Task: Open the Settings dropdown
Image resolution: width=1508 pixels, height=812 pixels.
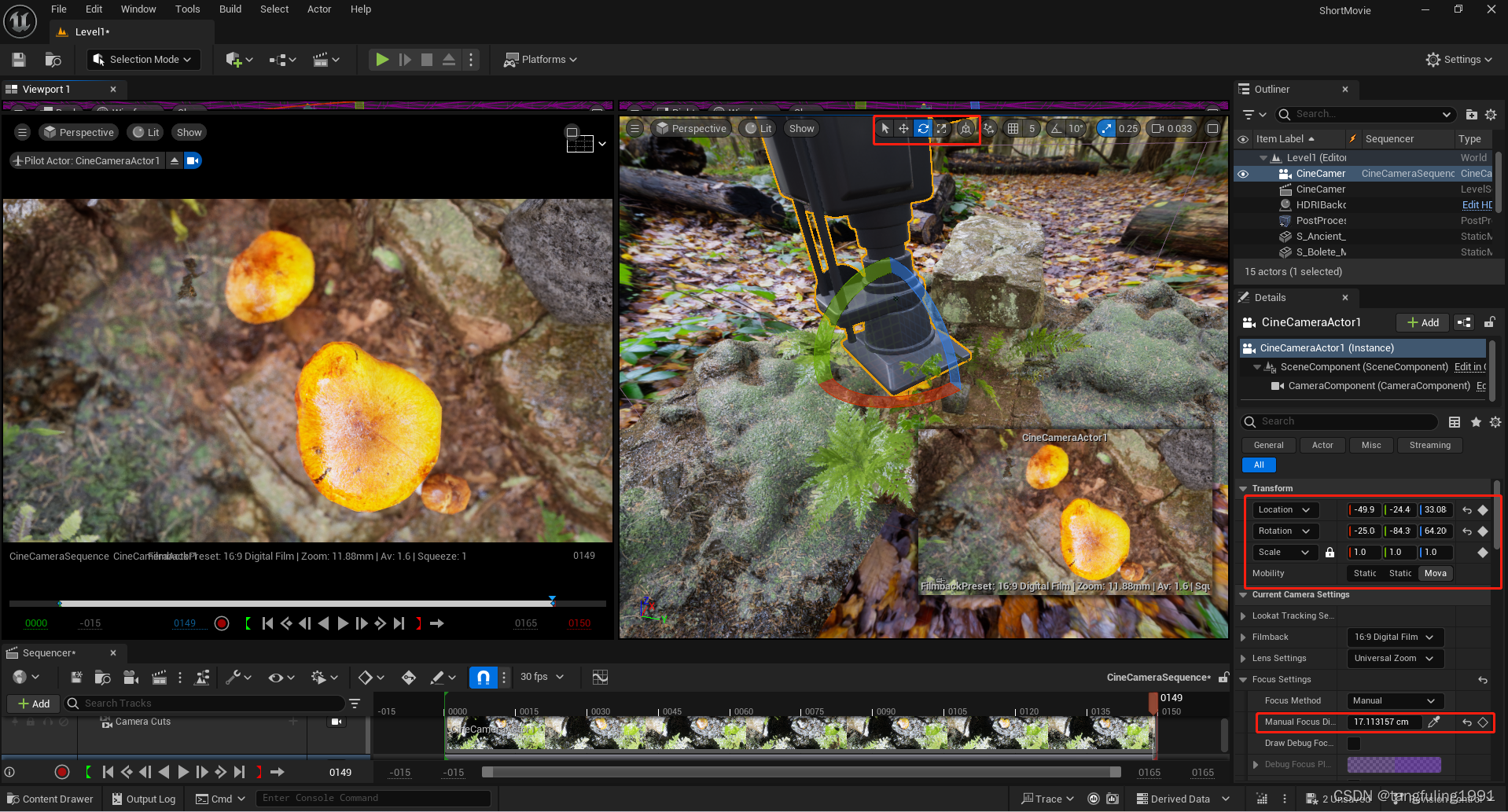Action: point(1458,60)
